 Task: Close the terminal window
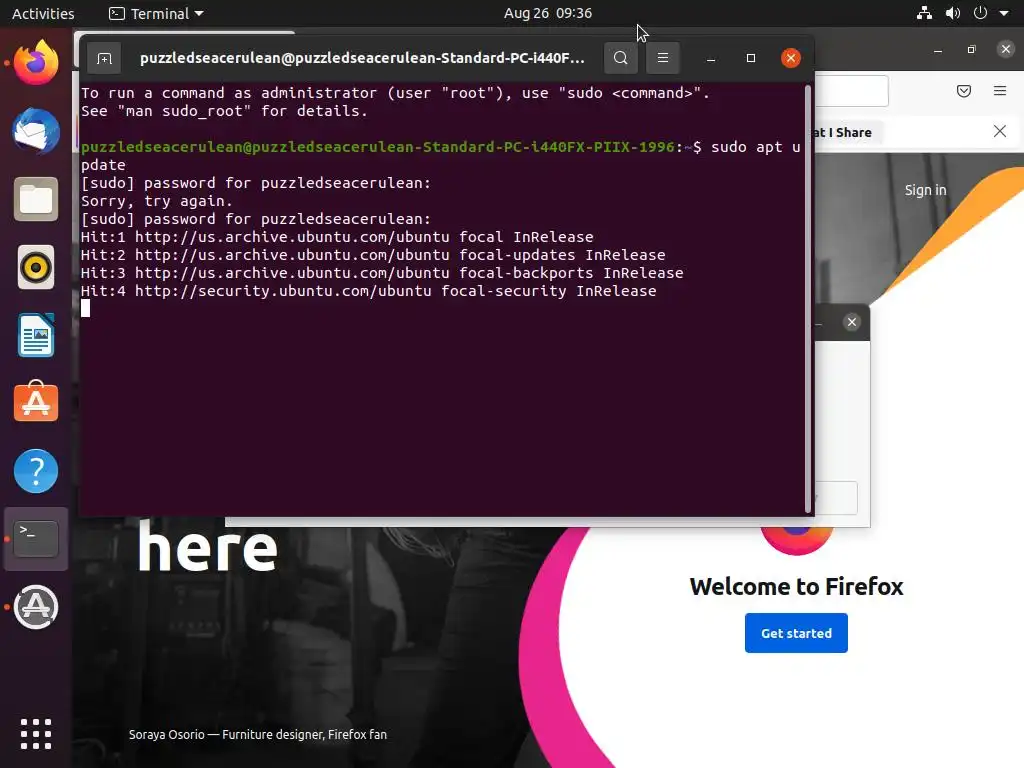tap(791, 58)
